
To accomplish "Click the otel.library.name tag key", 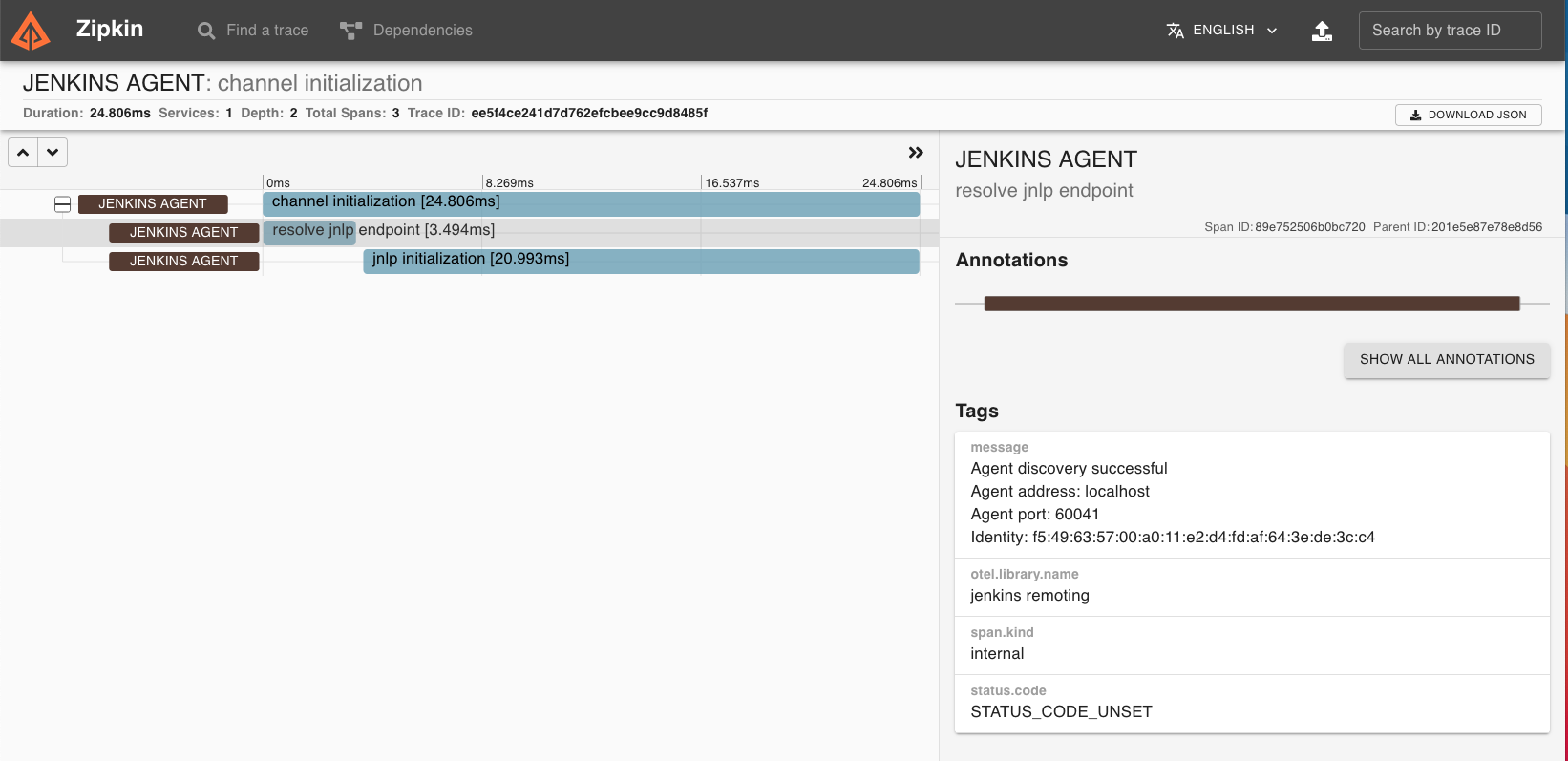I will [1025, 575].
